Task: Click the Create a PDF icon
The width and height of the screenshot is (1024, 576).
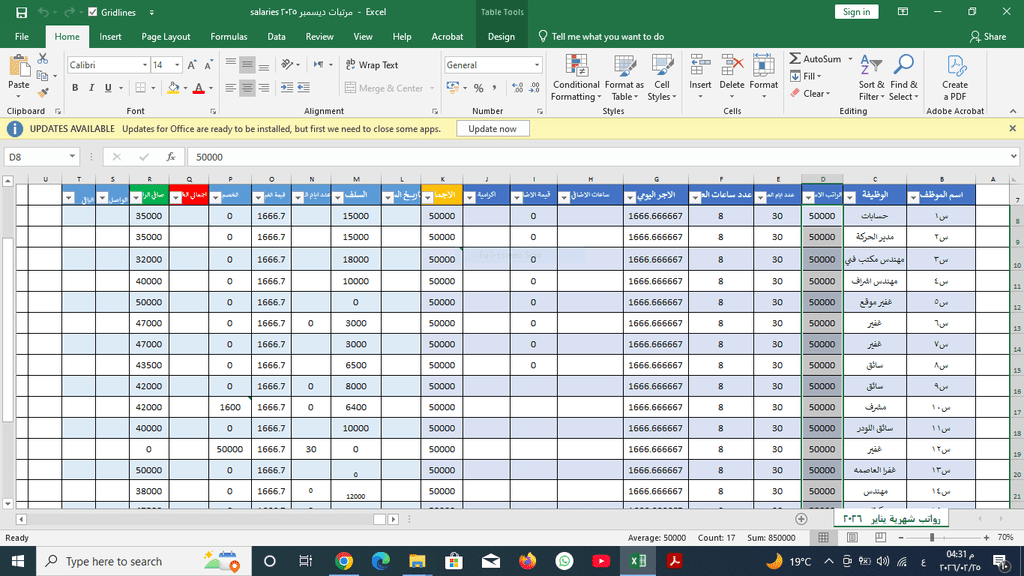Action: pos(955,68)
